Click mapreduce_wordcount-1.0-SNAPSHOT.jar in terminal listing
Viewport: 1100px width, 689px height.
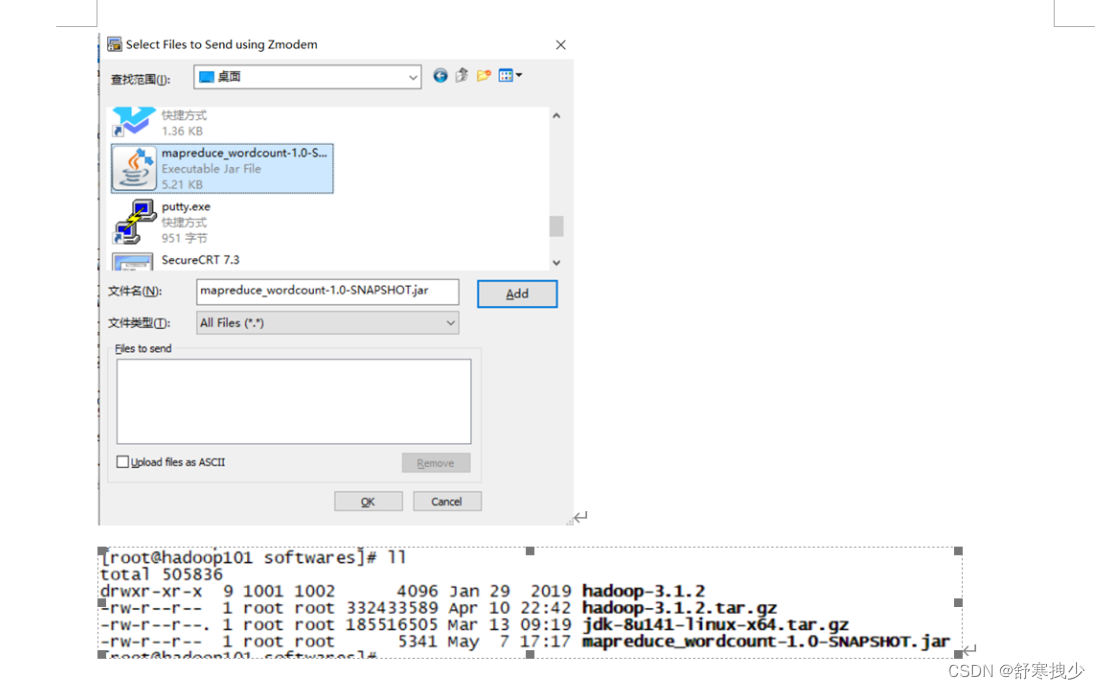click(x=766, y=641)
